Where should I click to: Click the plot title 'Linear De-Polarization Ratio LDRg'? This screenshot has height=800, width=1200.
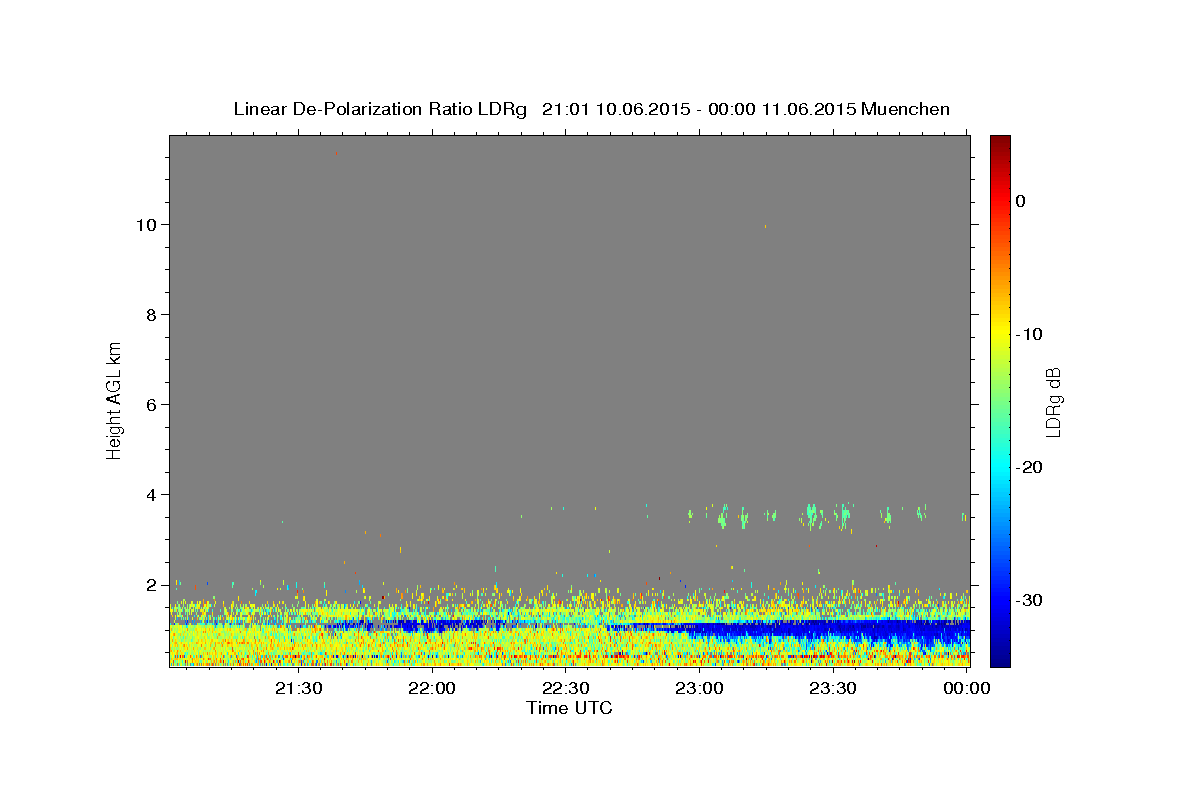pos(379,109)
